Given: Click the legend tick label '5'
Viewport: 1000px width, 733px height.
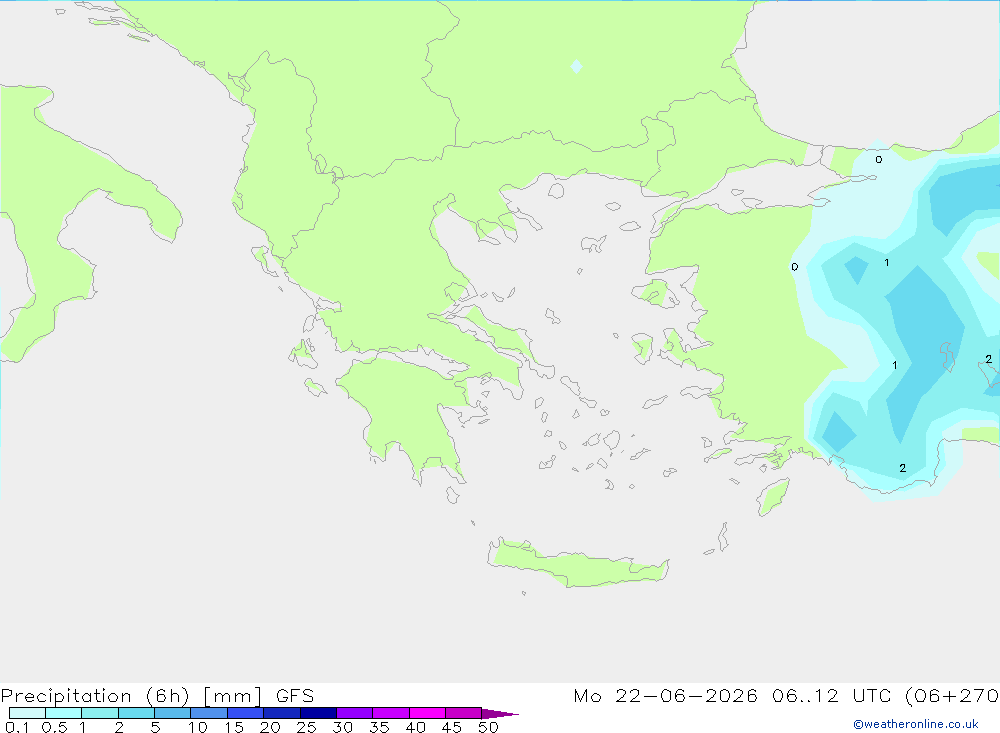Looking at the screenshot, I should coord(155,727).
